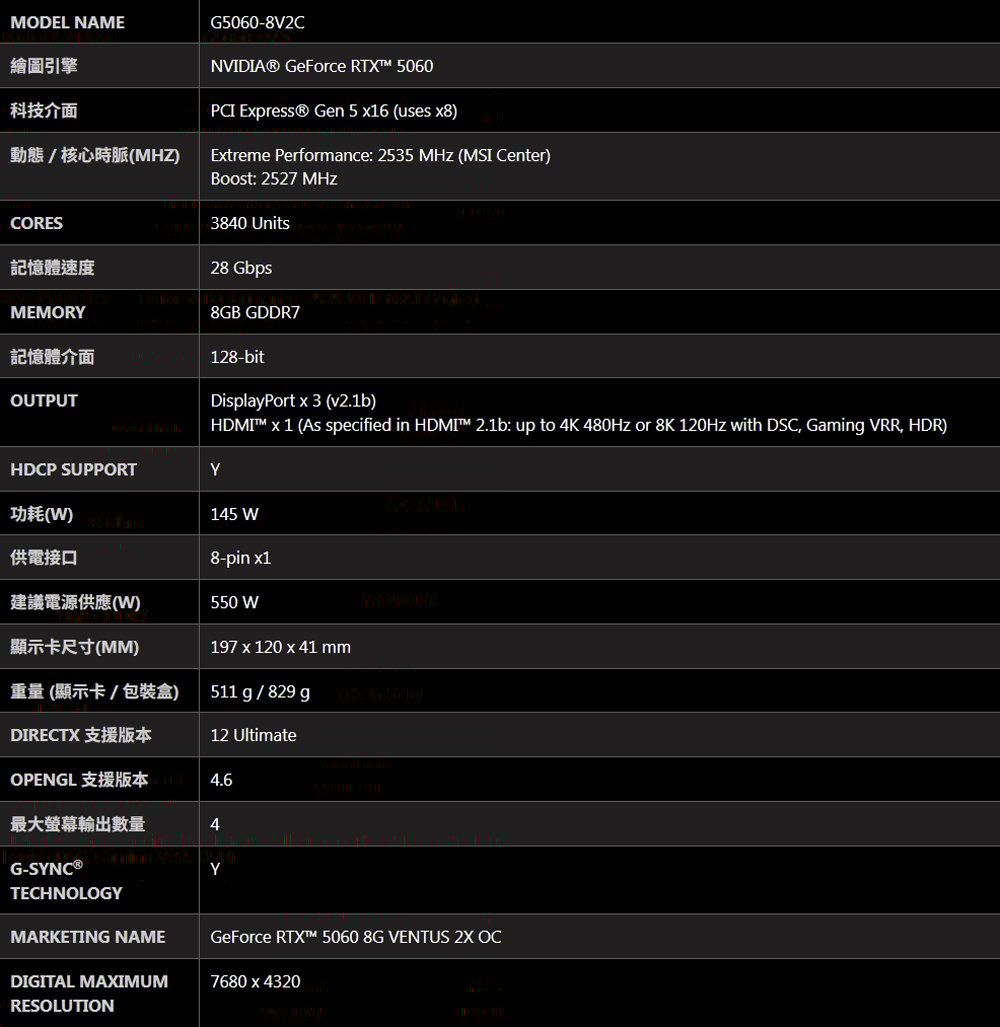Click the PCI Express Gen 5 x16 text
This screenshot has height=1027, width=1000.
299,111
